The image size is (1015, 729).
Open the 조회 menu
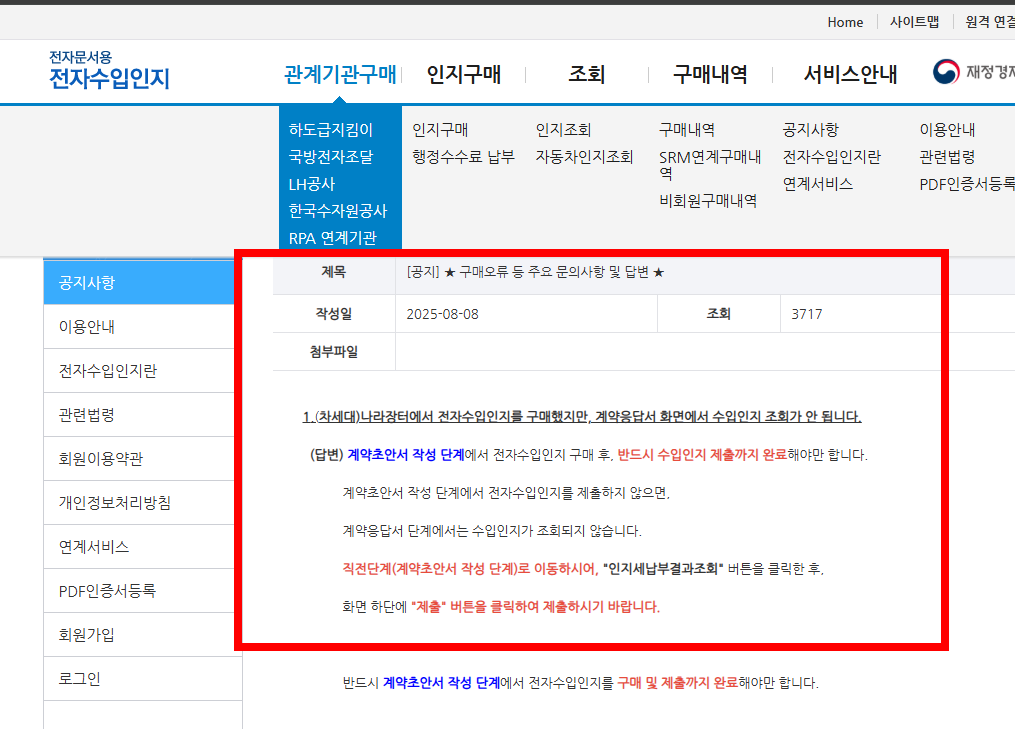tap(585, 73)
